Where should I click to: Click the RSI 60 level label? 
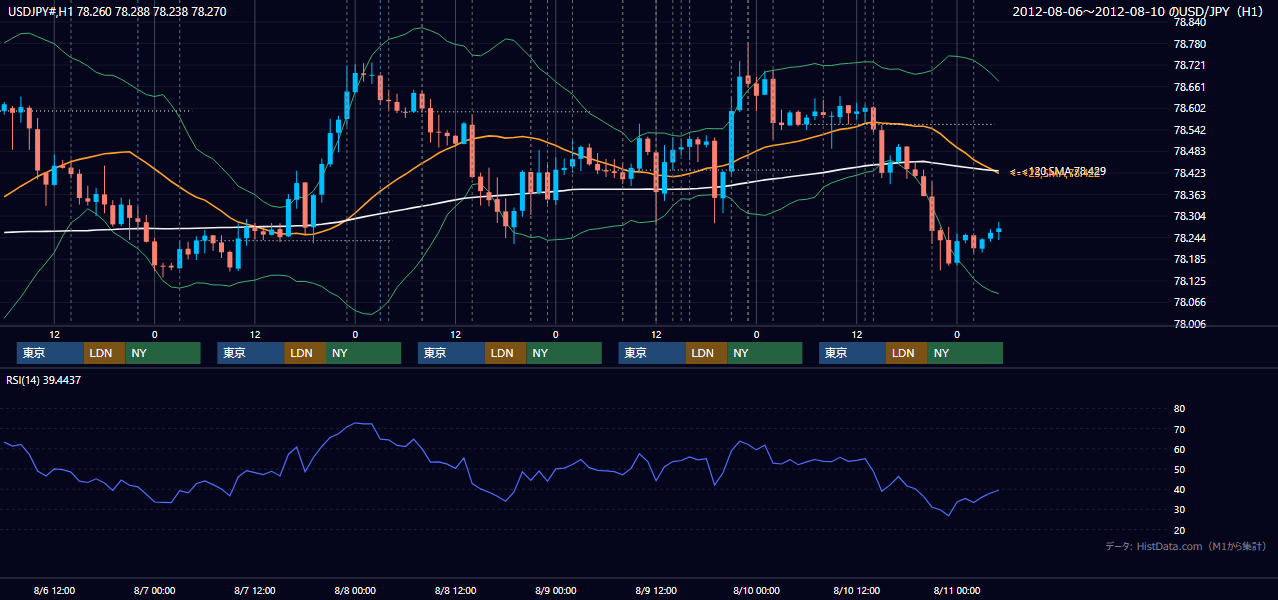click(1179, 449)
